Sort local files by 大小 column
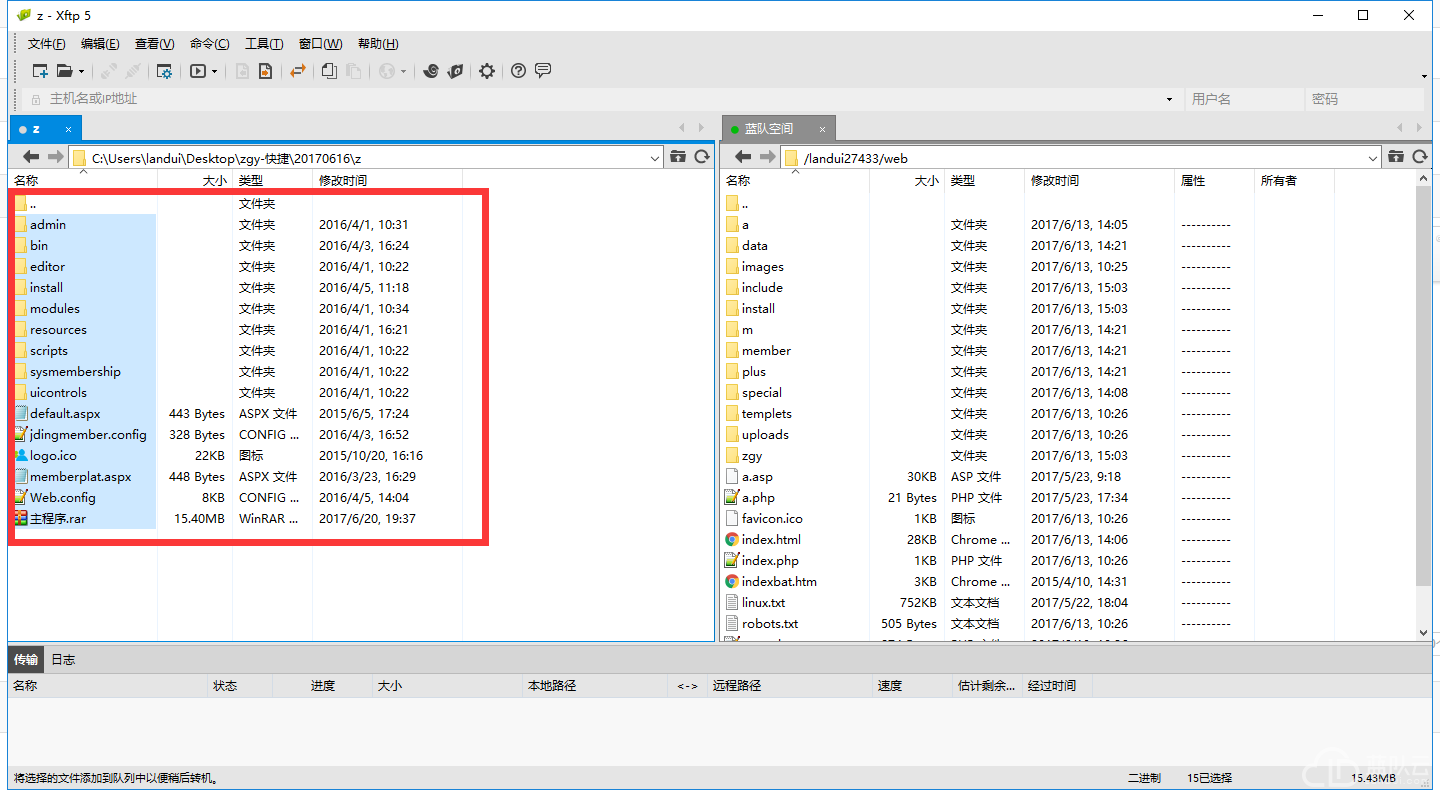The height and width of the screenshot is (797, 1440). coord(214,181)
